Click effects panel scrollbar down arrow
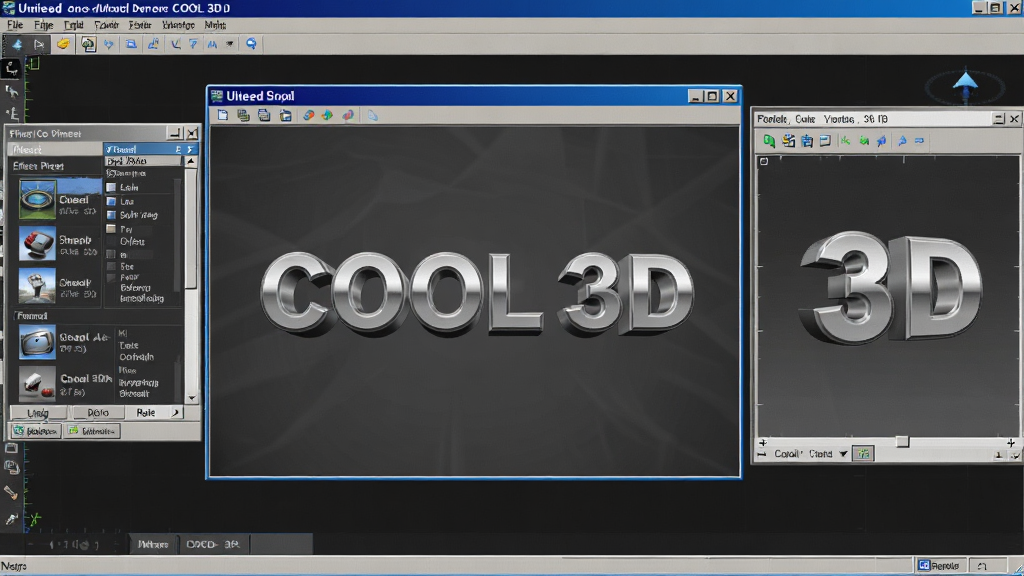 191,398
